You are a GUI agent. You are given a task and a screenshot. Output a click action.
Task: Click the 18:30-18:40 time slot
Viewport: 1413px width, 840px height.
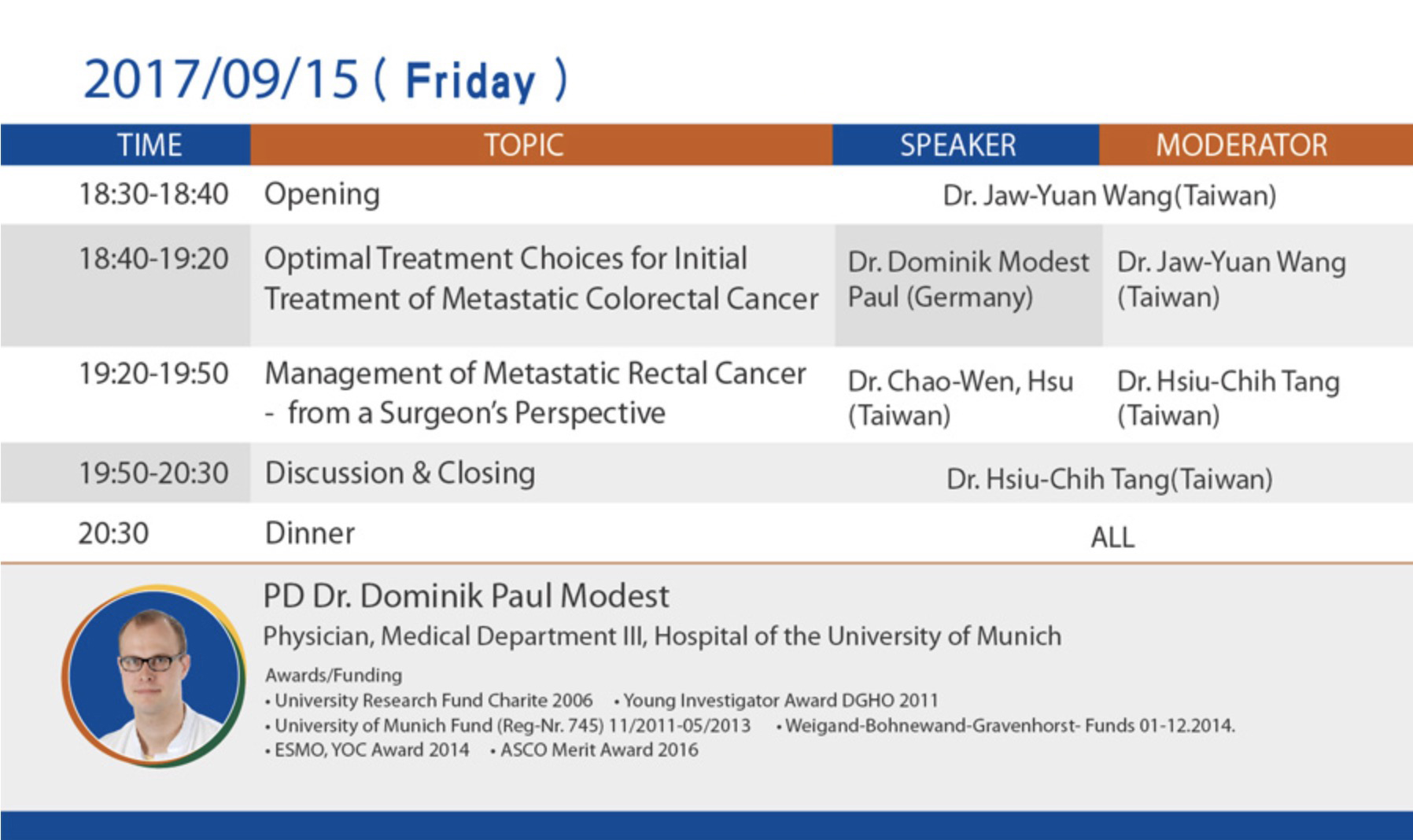click(153, 193)
